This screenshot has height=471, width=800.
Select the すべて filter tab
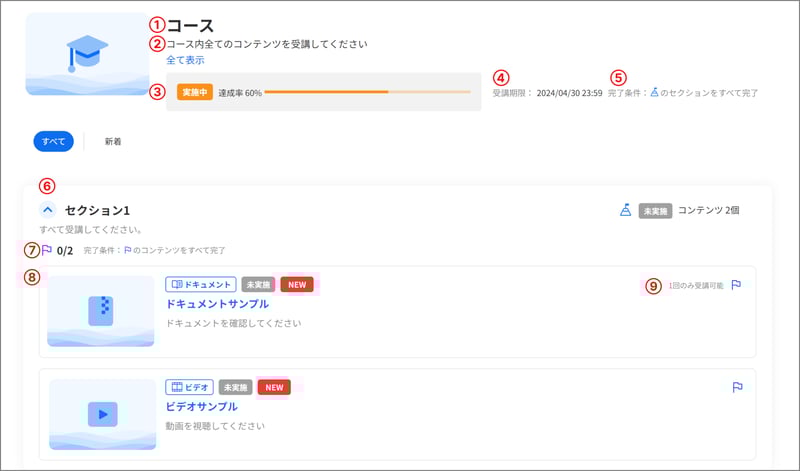pyautogui.click(x=53, y=142)
